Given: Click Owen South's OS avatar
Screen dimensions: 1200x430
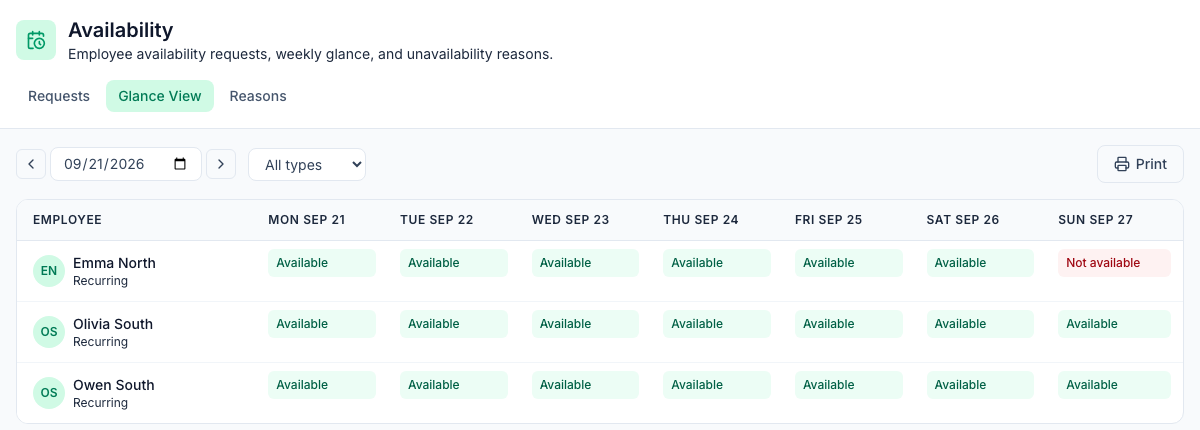Looking at the screenshot, I should (x=49, y=393).
